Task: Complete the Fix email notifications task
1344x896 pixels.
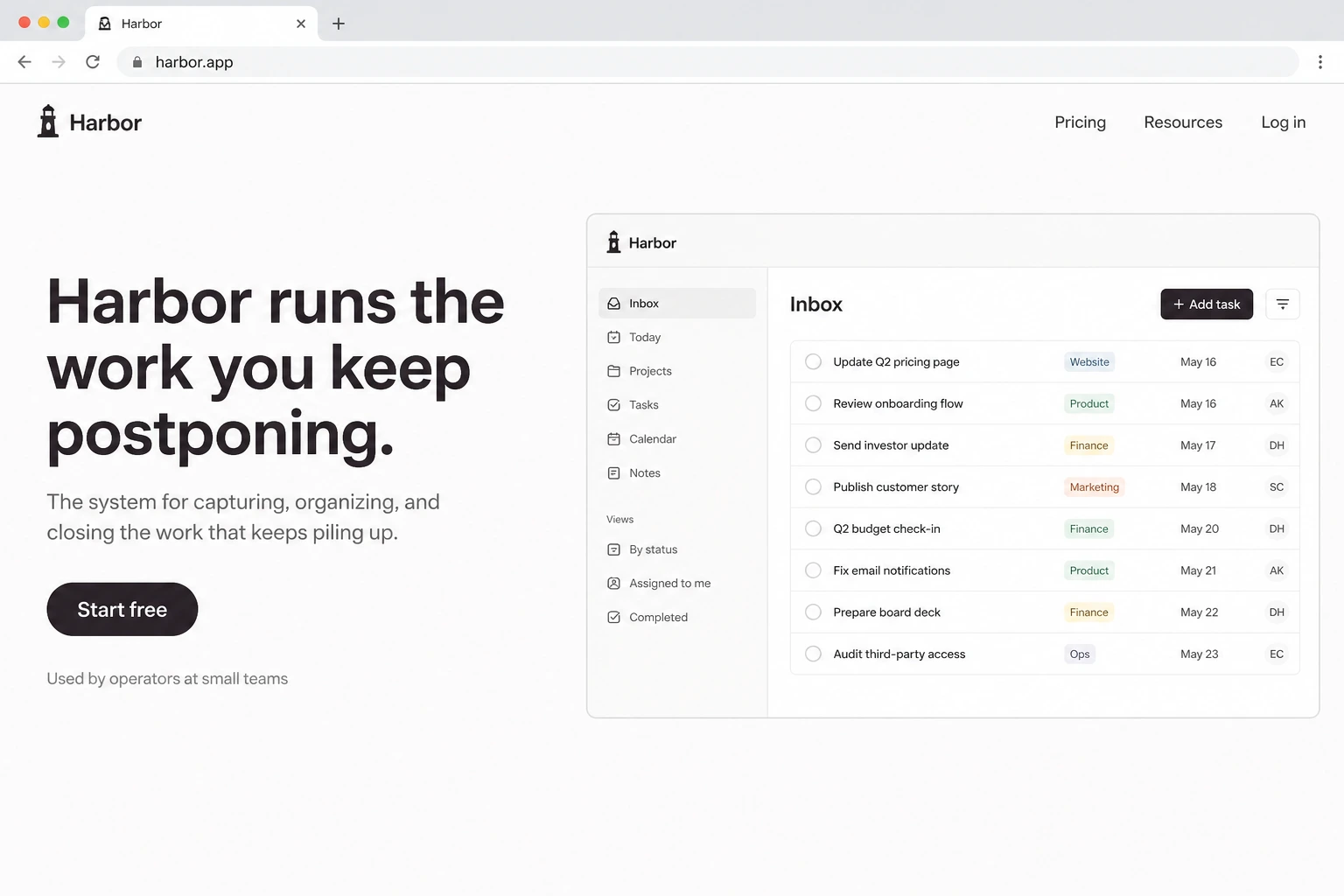Action: pos(813,570)
